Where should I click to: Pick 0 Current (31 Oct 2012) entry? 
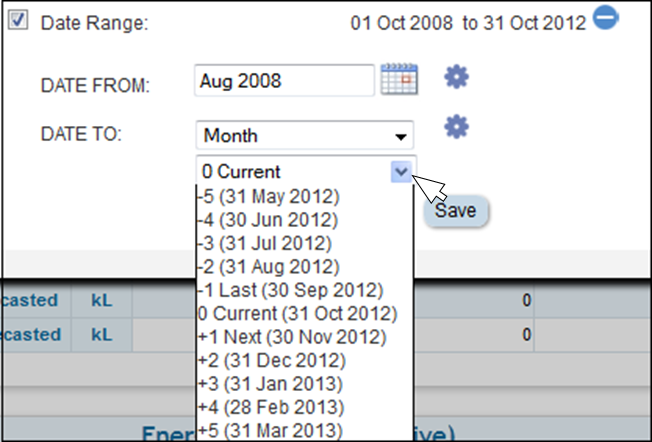click(x=298, y=314)
